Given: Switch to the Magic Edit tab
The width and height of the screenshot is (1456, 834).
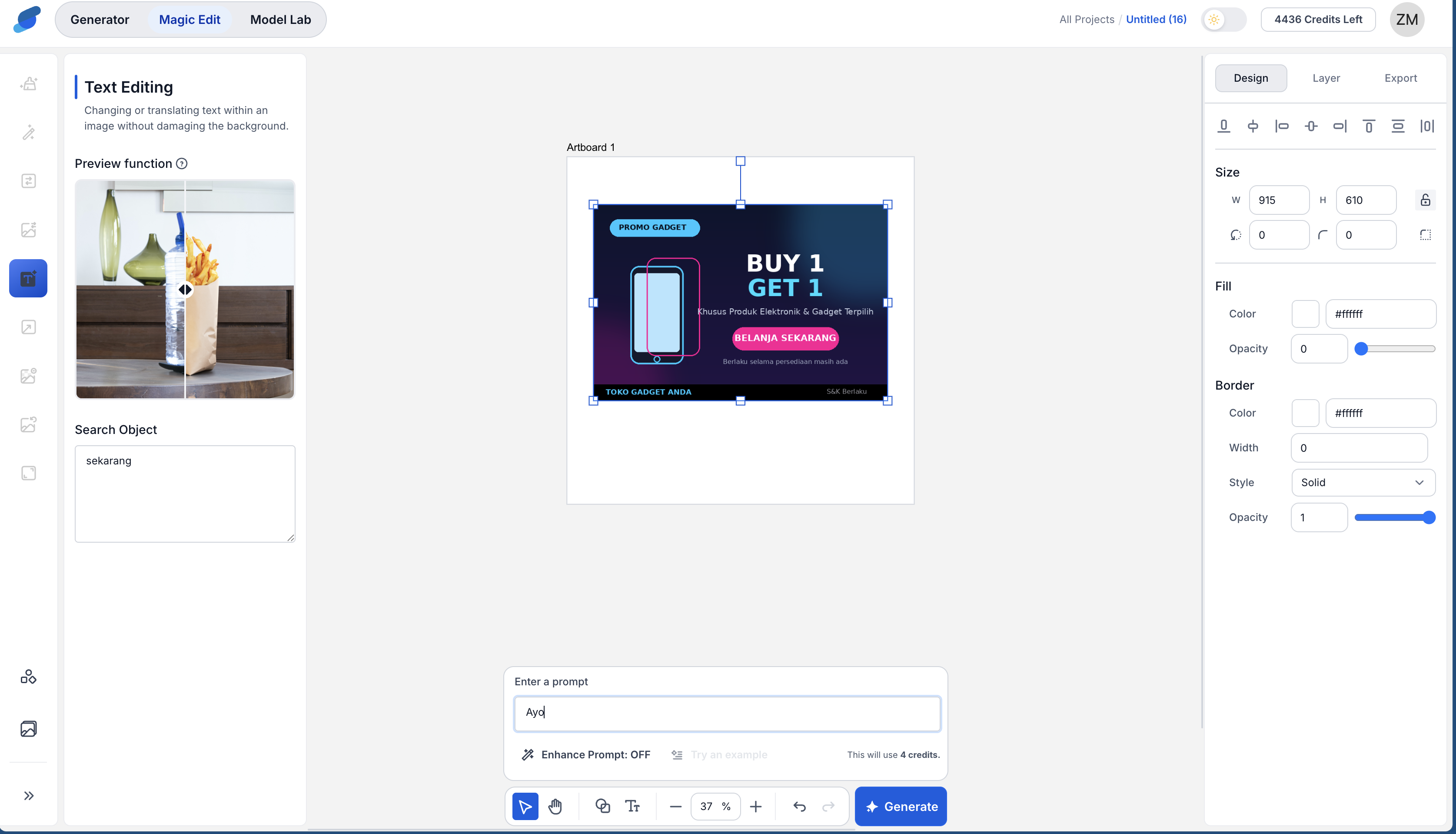Looking at the screenshot, I should 189,20.
